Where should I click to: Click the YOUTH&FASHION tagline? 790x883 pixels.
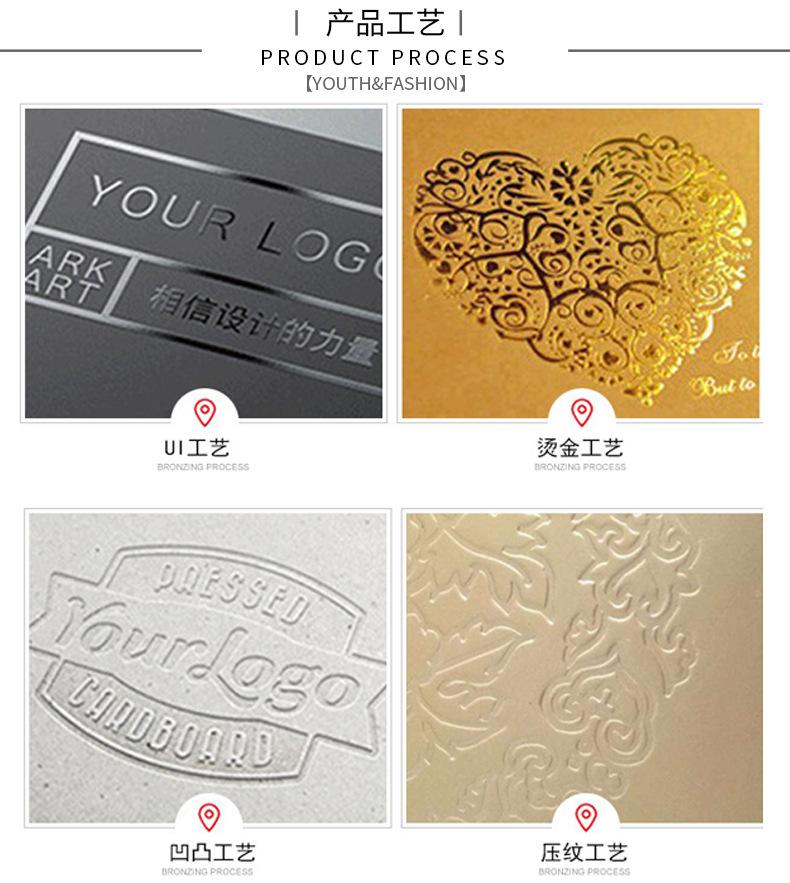(x=386, y=84)
